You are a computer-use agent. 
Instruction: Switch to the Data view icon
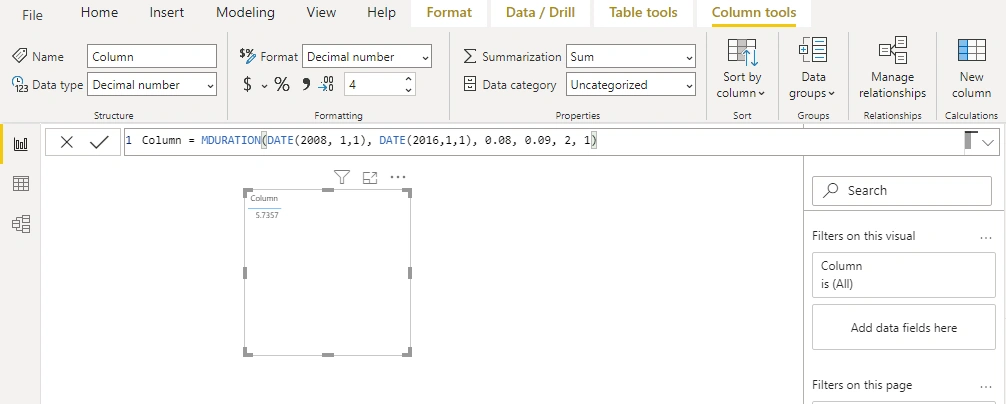pyautogui.click(x=21, y=184)
